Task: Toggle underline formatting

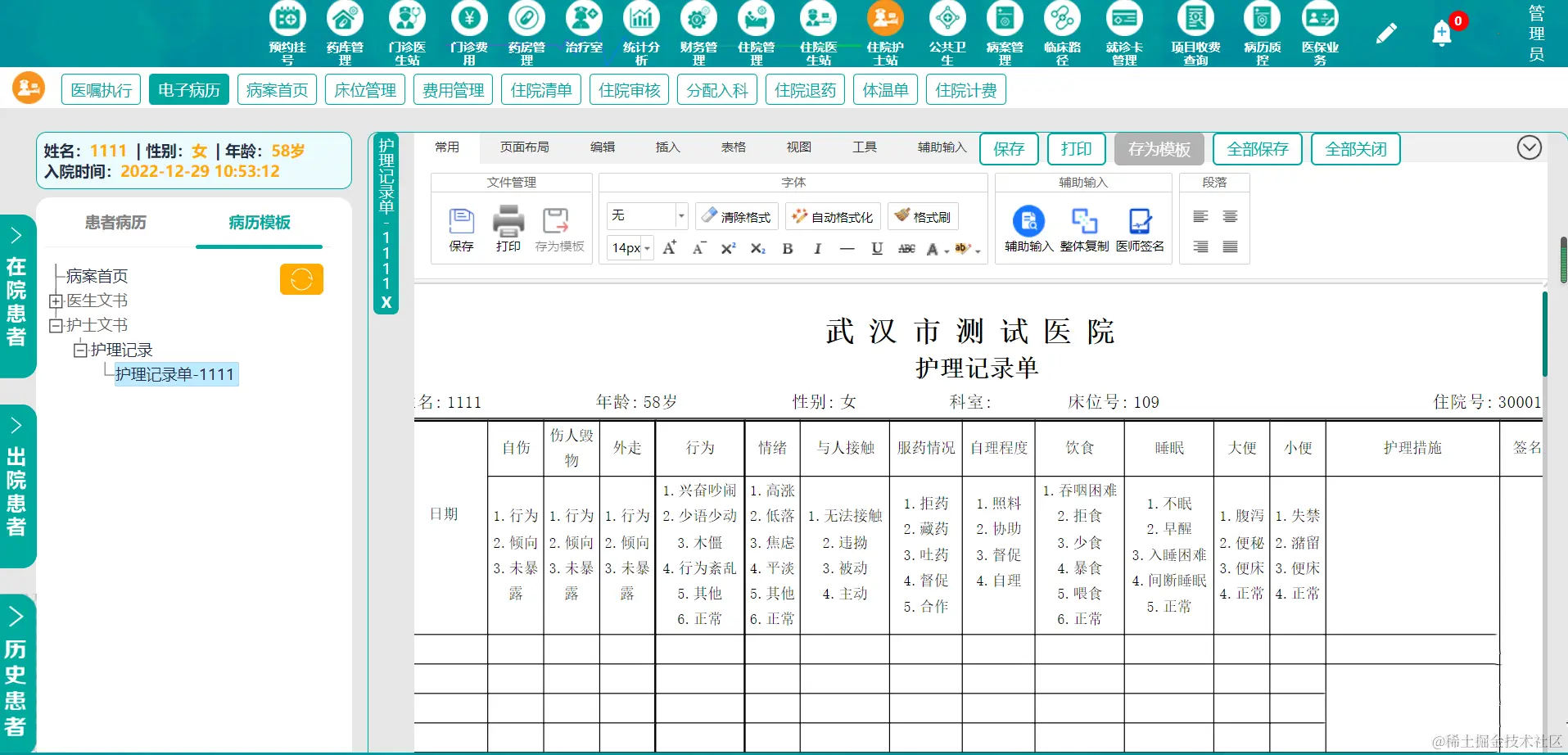Action: (877, 248)
